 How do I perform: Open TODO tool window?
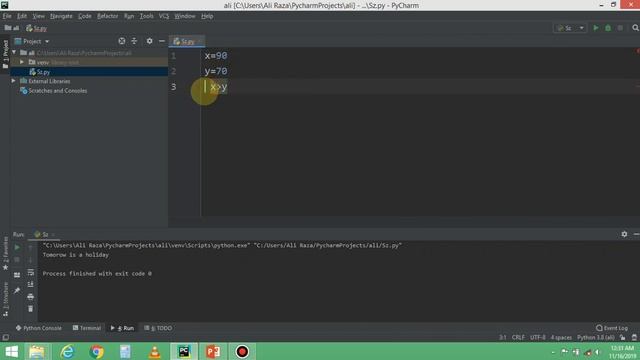(x=158, y=328)
